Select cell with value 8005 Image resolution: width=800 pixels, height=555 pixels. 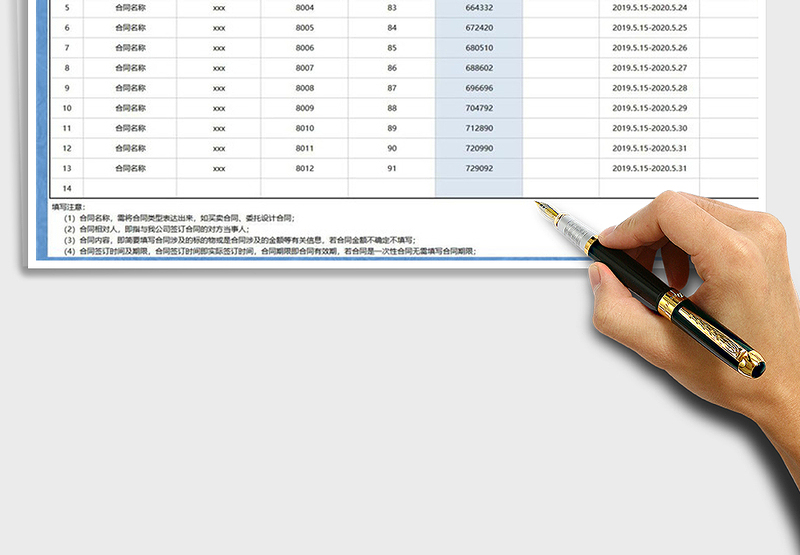tap(305, 28)
